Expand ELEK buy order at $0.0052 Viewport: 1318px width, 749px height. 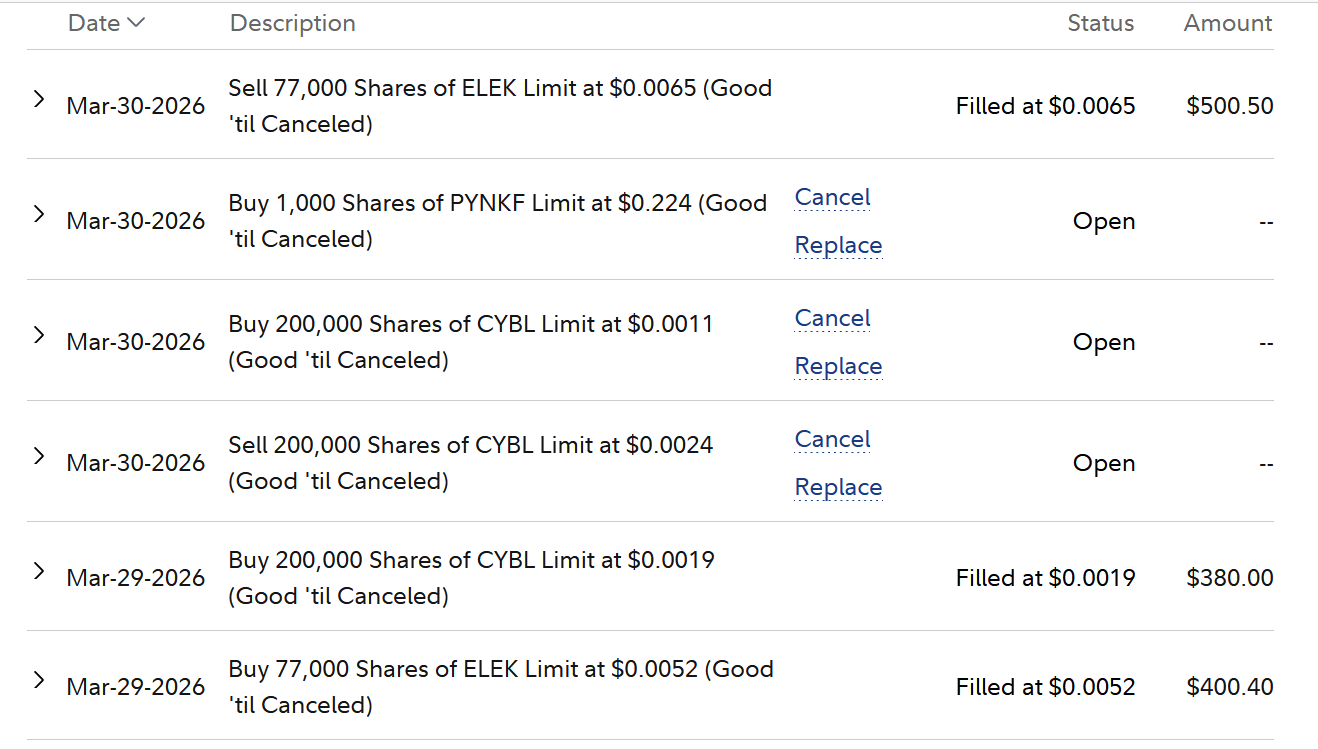[x=39, y=680]
